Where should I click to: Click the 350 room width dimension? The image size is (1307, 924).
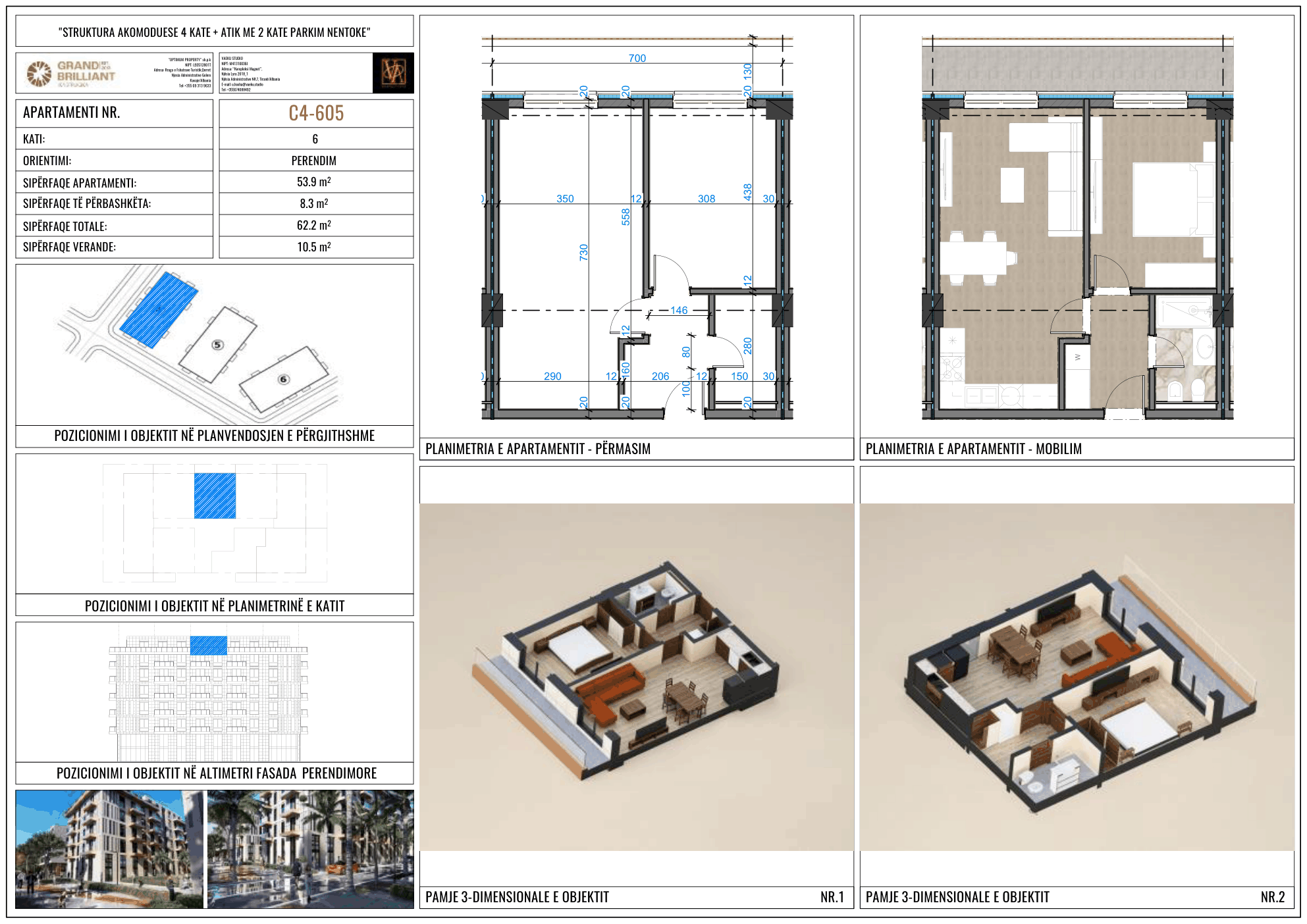(x=565, y=199)
